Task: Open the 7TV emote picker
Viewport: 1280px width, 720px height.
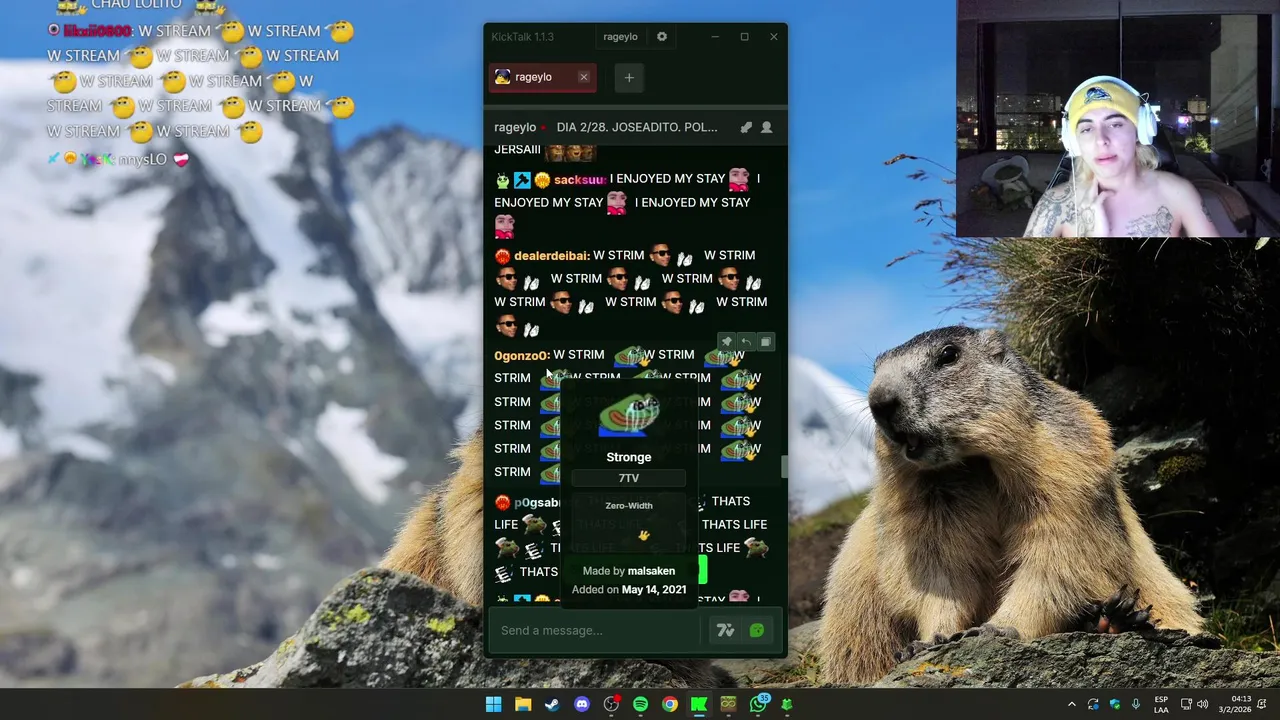Action: 725,630
